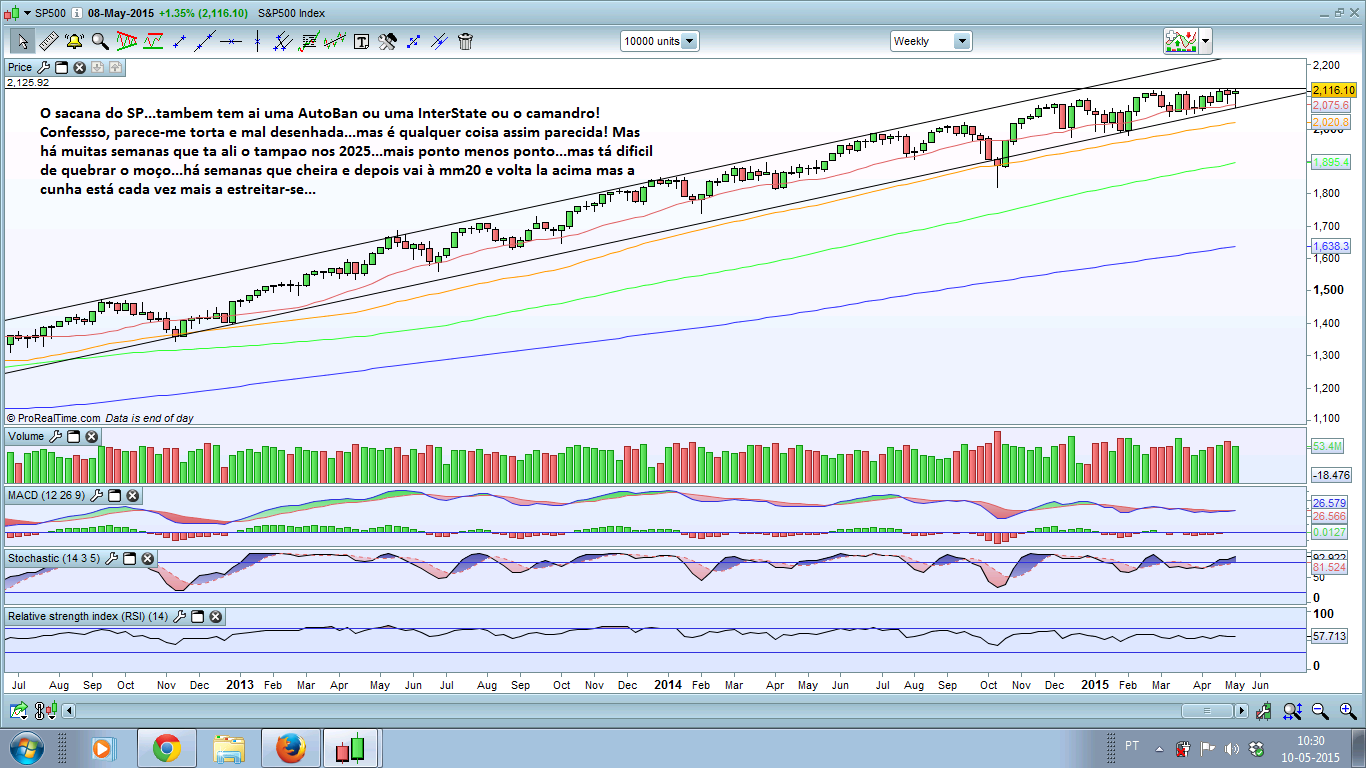
Task: Show hidden system tray icons arrow
Action: point(1160,748)
